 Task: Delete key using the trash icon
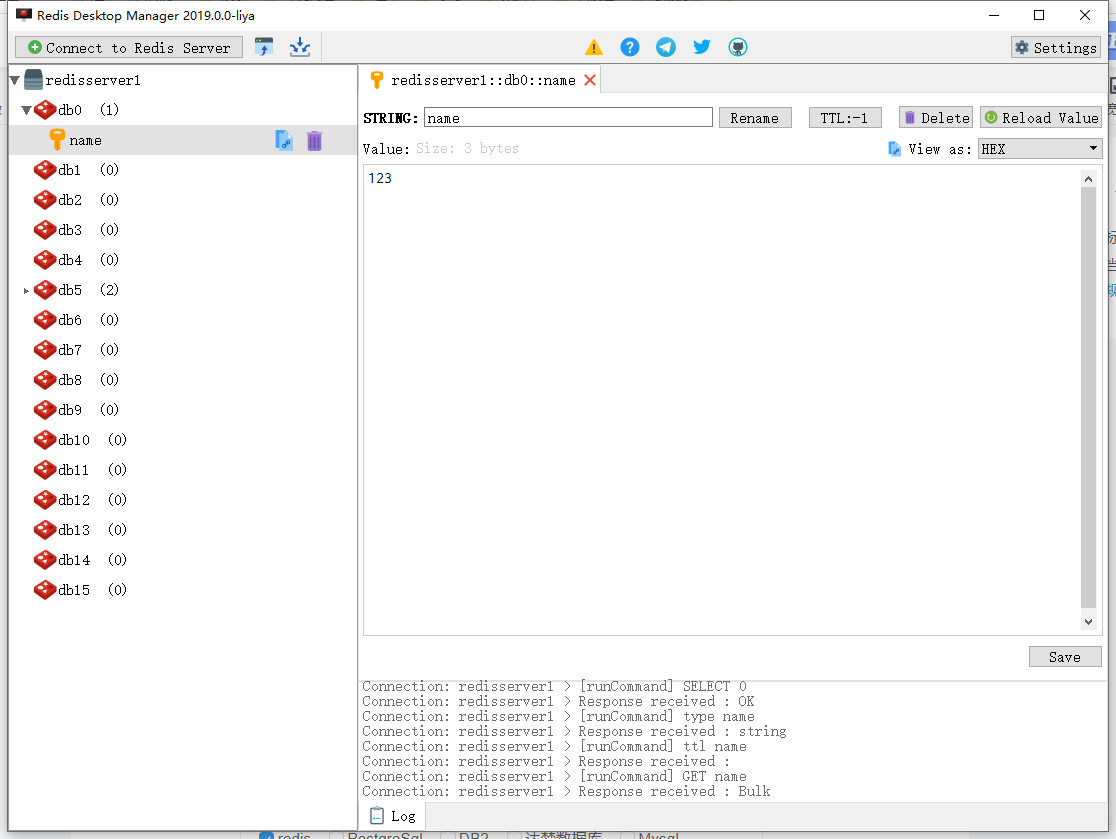point(314,140)
